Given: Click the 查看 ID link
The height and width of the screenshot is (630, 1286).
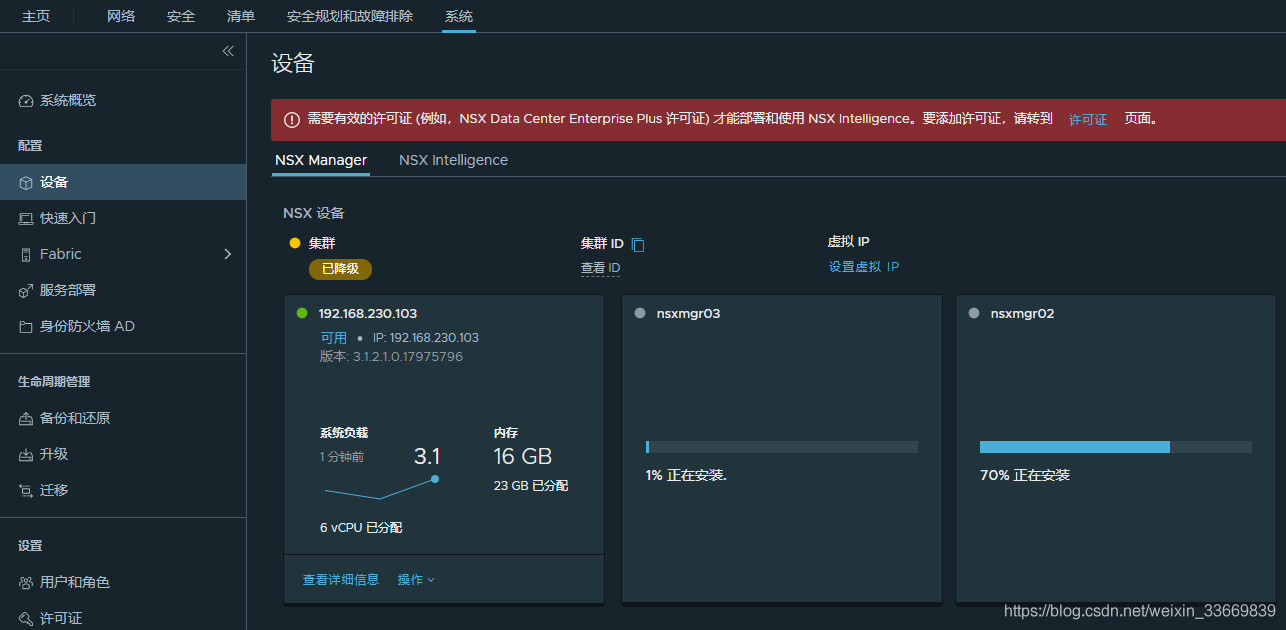Looking at the screenshot, I should click(x=601, y=268).
